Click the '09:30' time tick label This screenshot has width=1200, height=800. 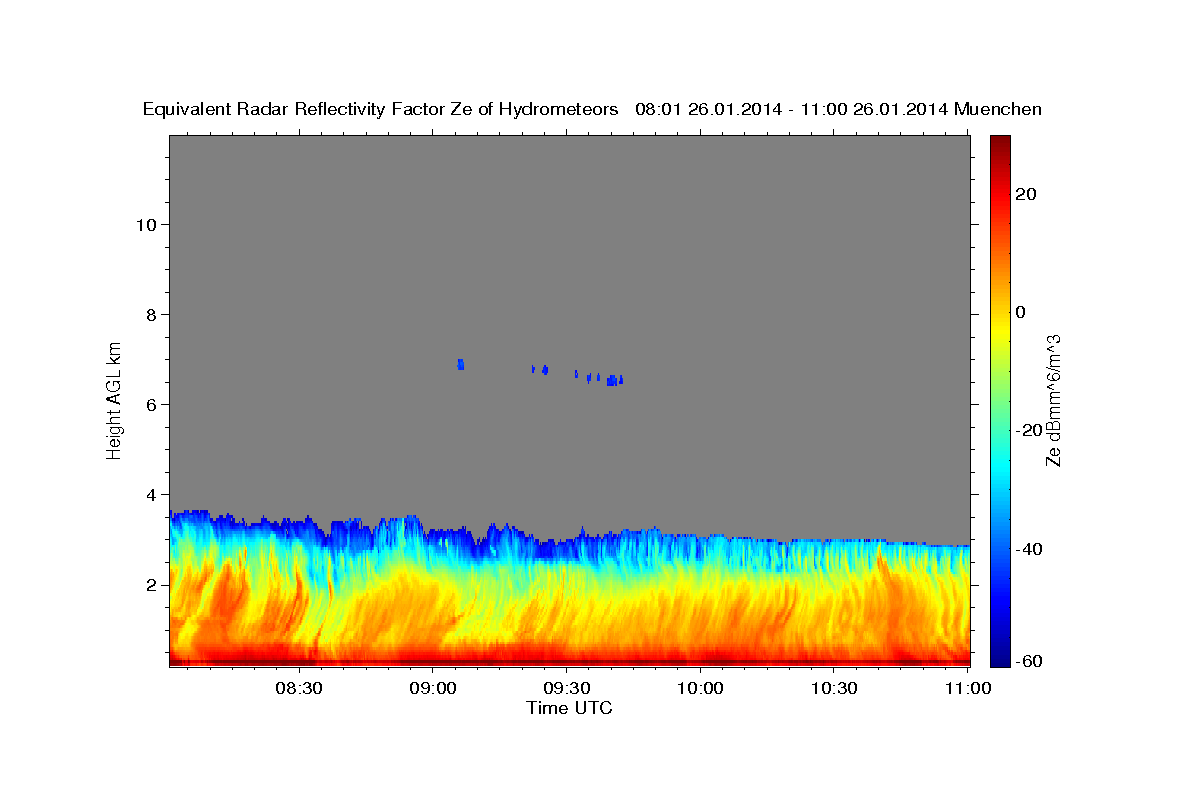tap(567, 688)
